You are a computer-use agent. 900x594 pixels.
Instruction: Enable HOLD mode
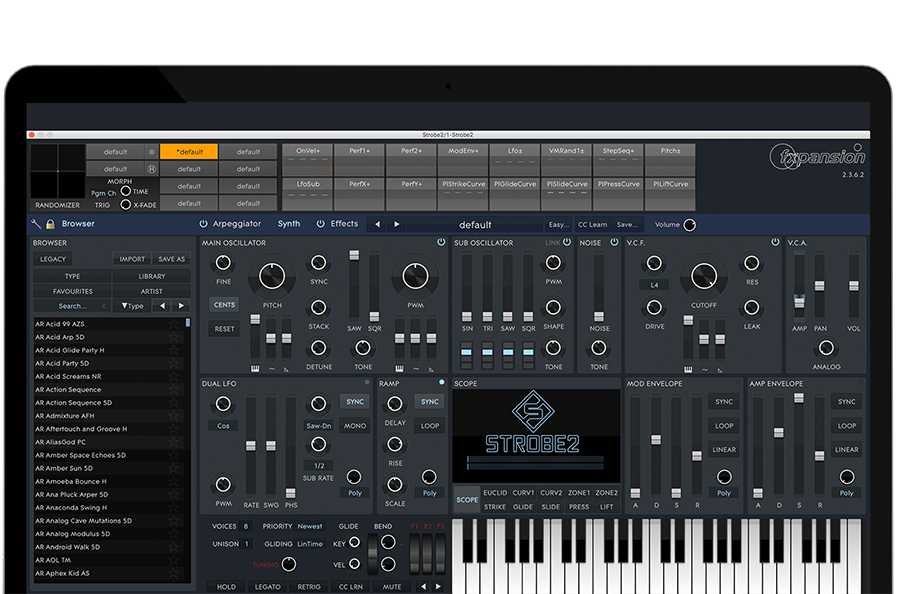[x=226, y=587]
